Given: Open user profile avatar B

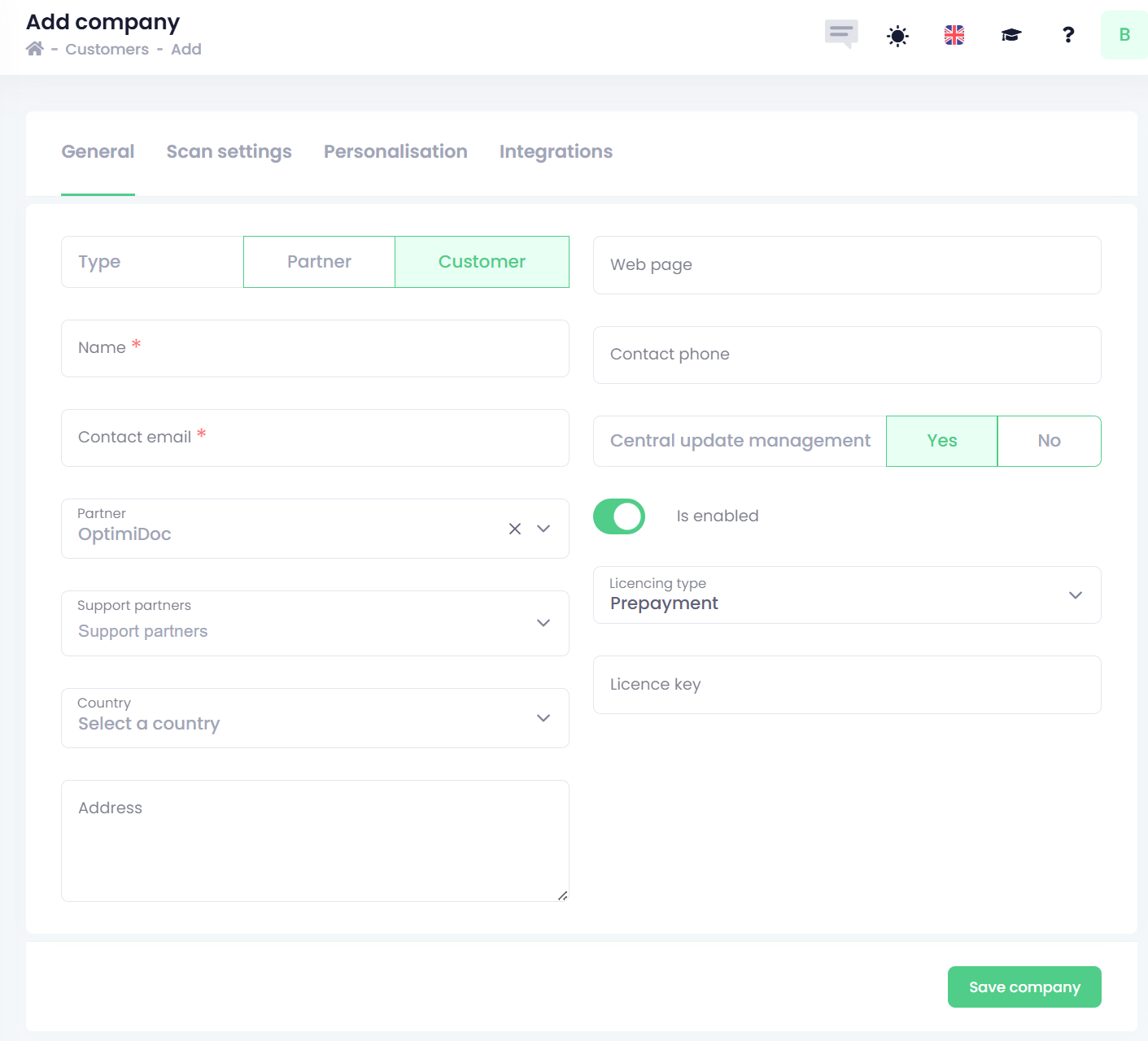Looking at the screenshot, I should click(1124, 35).
